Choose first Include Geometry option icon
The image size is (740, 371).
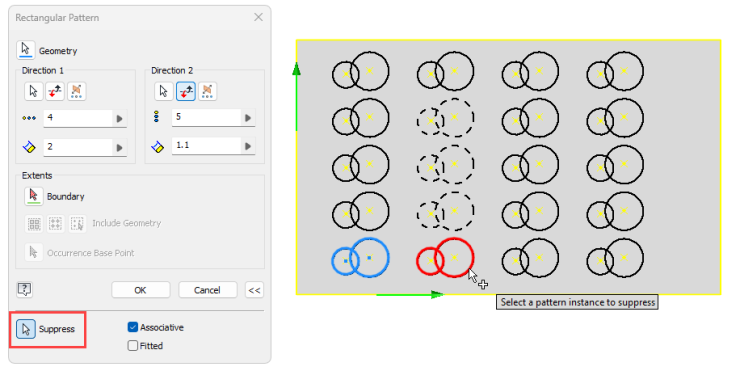[34, 224]
